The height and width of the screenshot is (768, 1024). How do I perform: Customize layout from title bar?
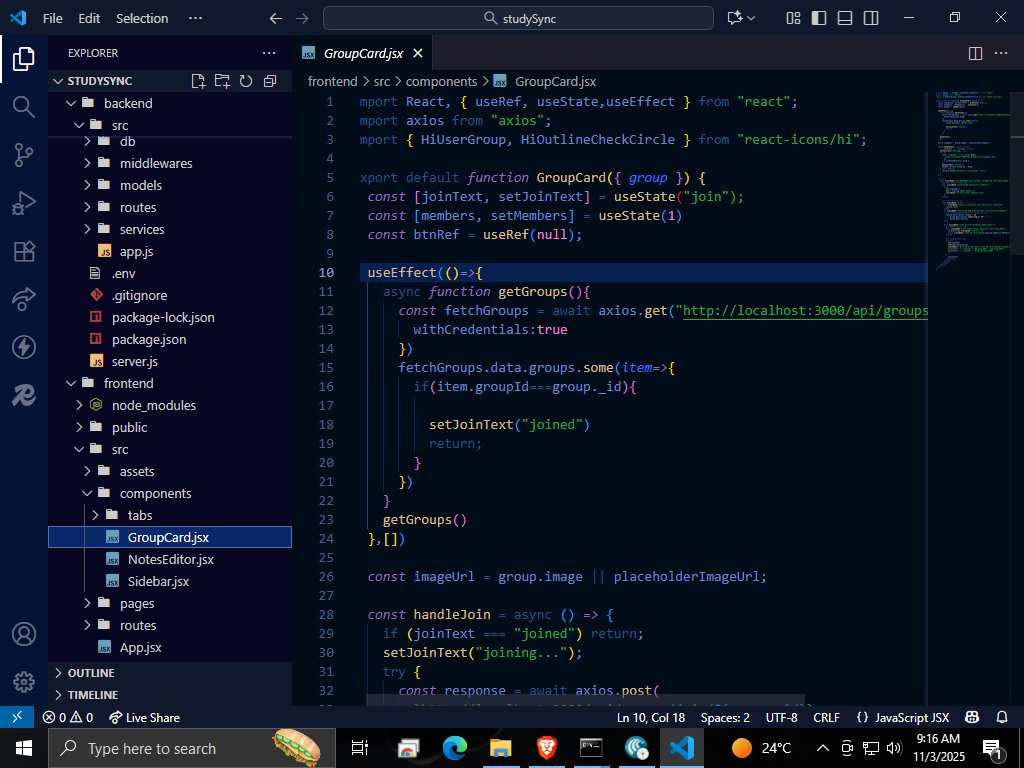tap(793, 18)
